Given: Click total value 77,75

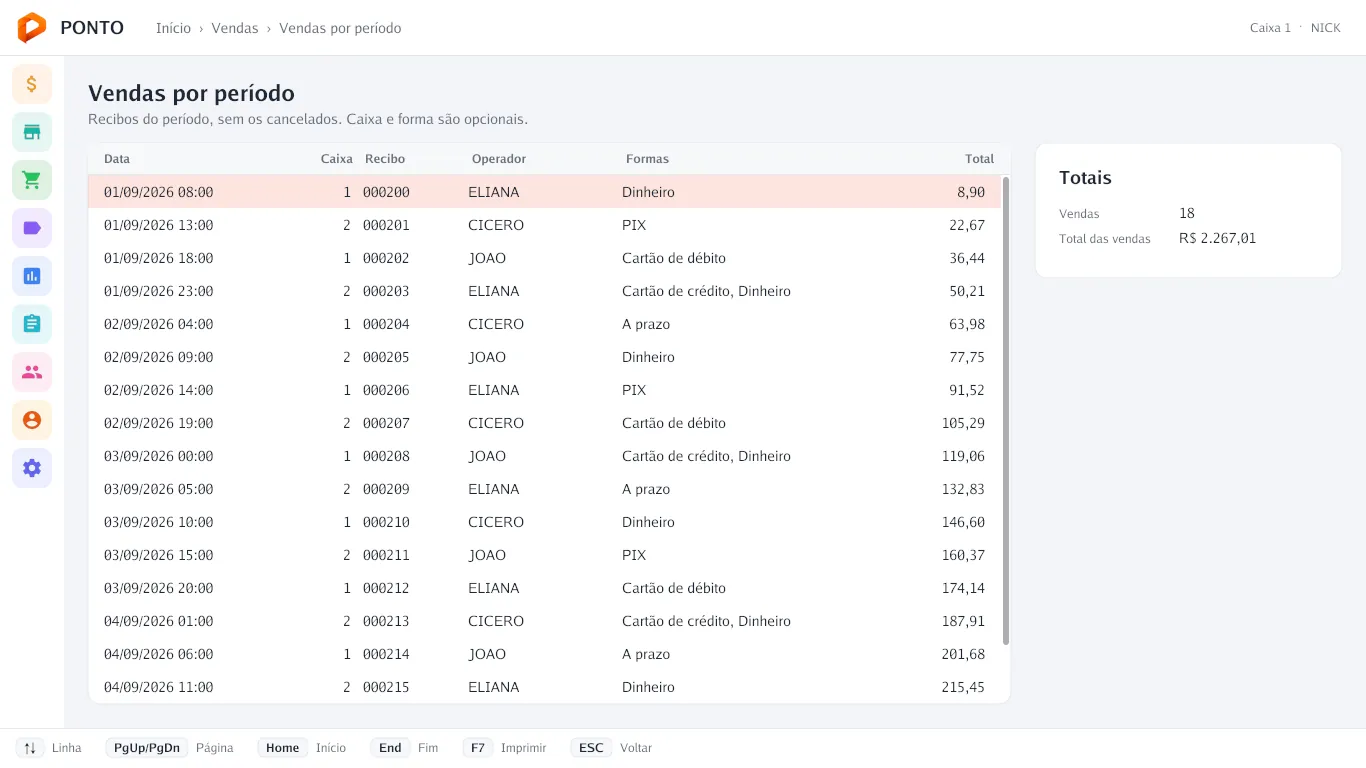Looking at the screenshot, I should (x=967, y=357).
